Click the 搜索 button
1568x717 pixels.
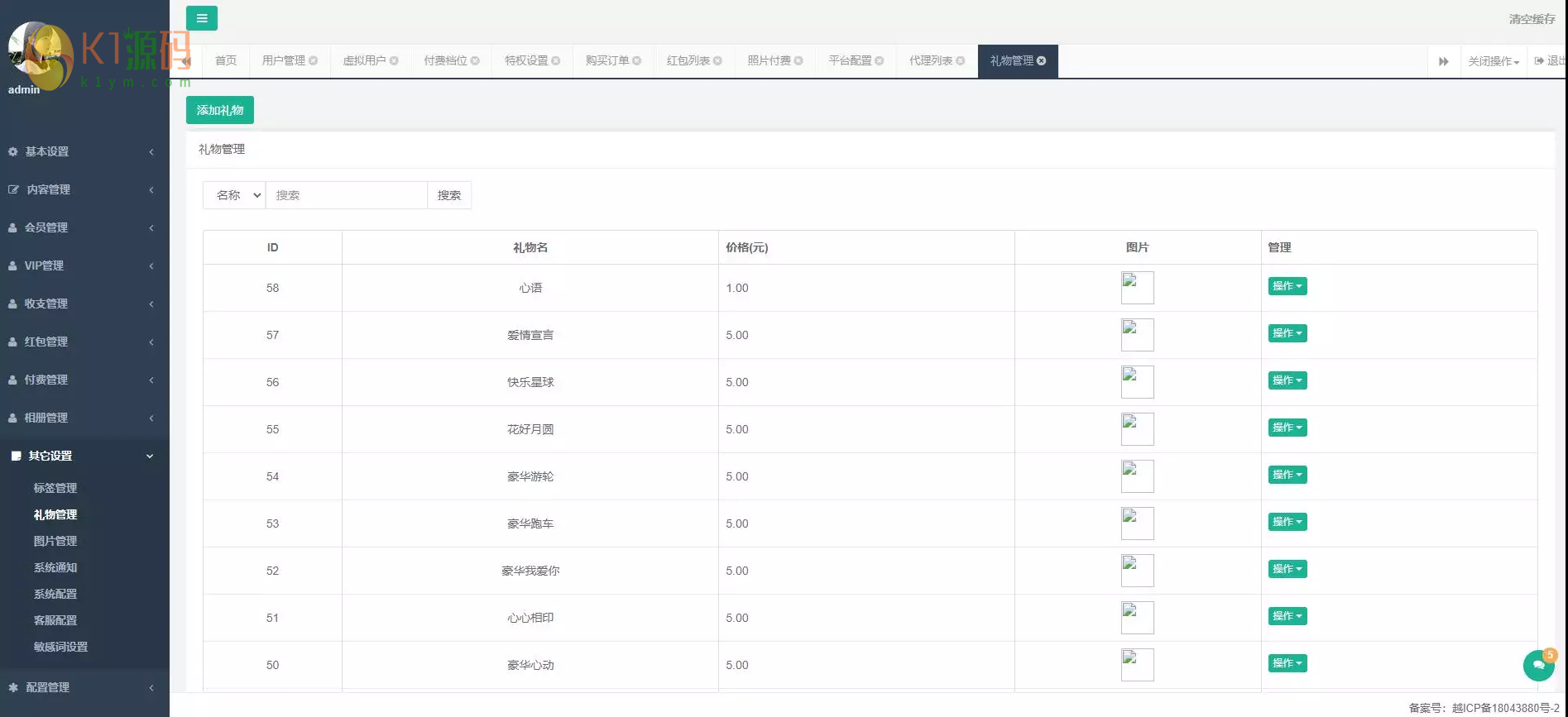click(448, 195)
